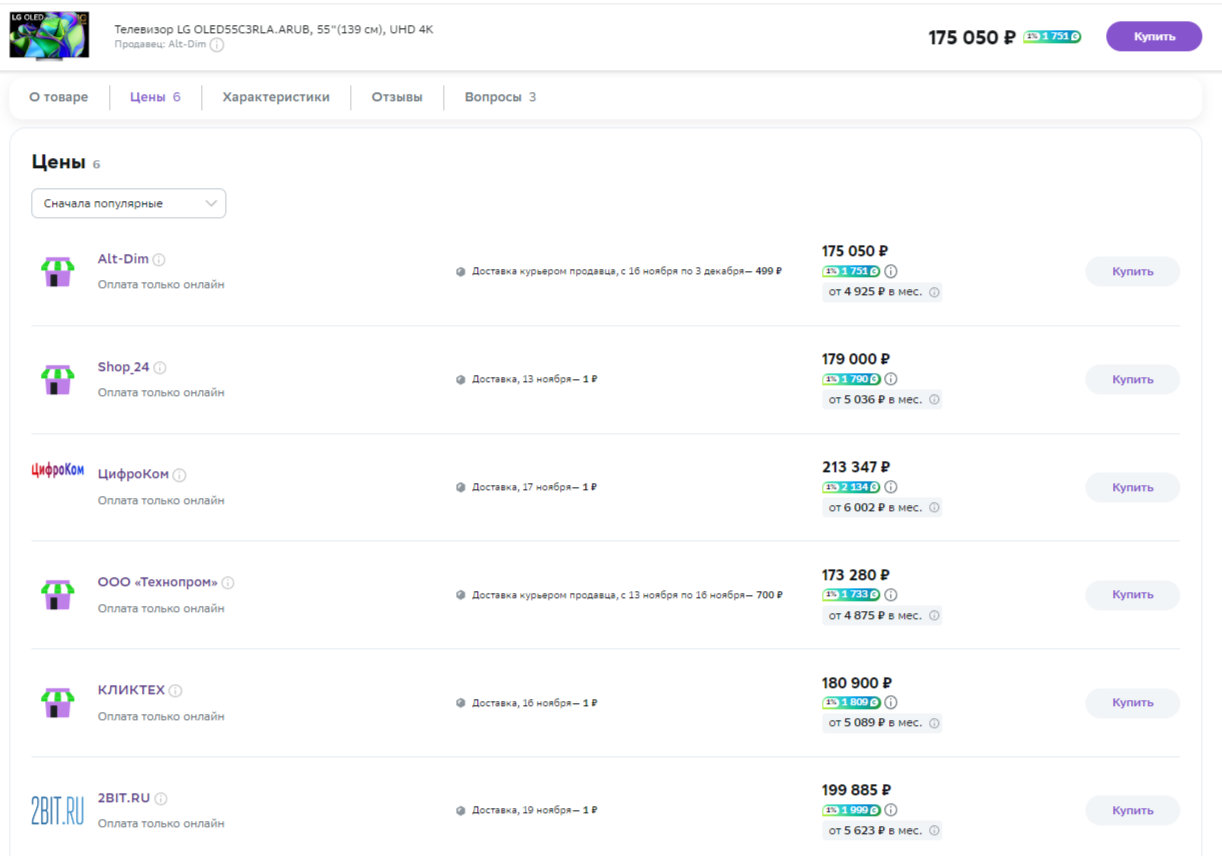Click the ЦифроКом logo

point(58,470)
